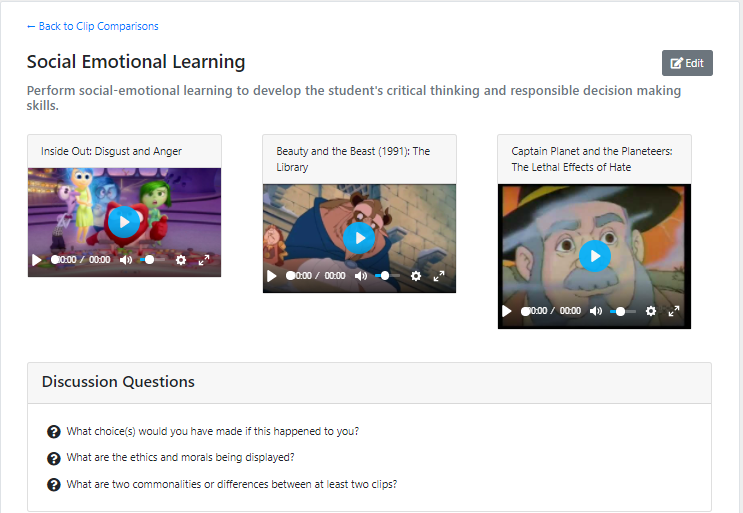
Task: Mute the Inside Out video
Action: [x=126, y=260]
